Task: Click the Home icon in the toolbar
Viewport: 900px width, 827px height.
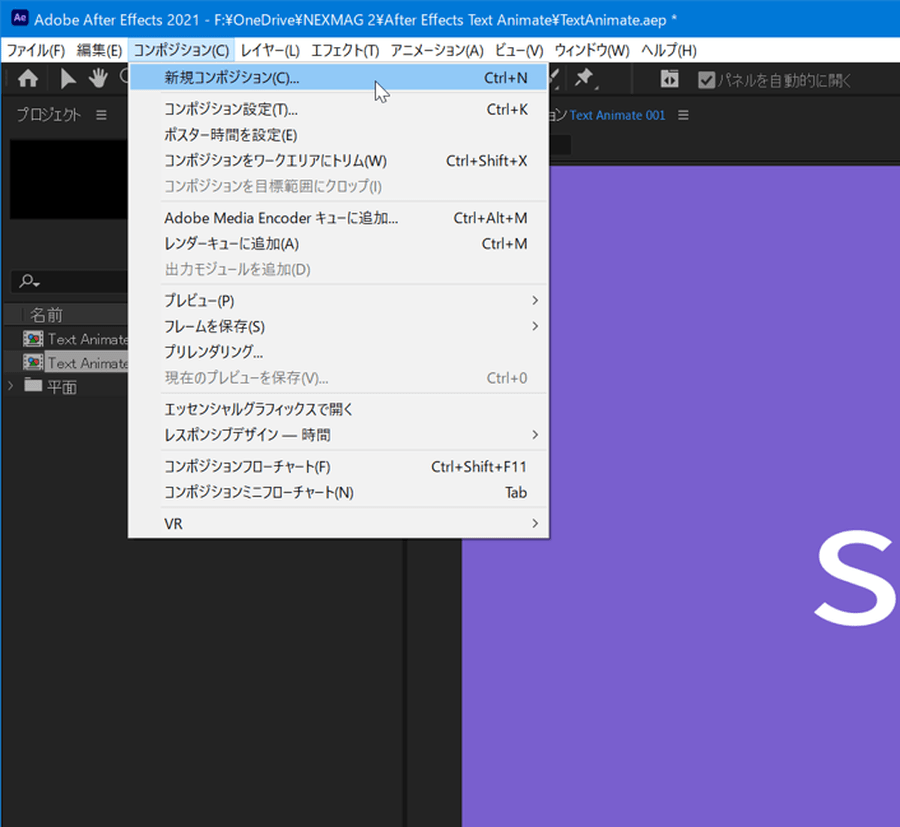Action: click(x=28, y=78)
